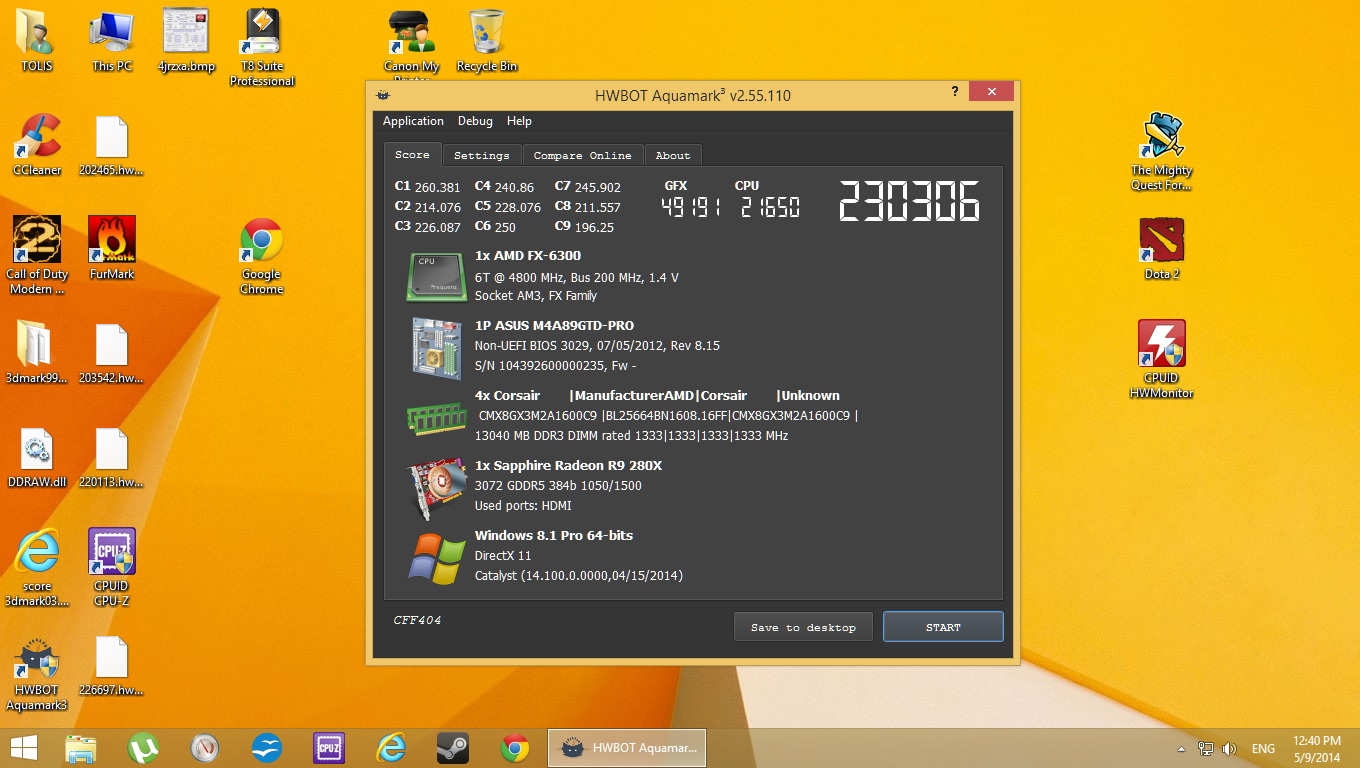Click the question mark help button in title bar
Image resolution: width=1360 pixels, height=768 pixels.
(x=955, y=91)
